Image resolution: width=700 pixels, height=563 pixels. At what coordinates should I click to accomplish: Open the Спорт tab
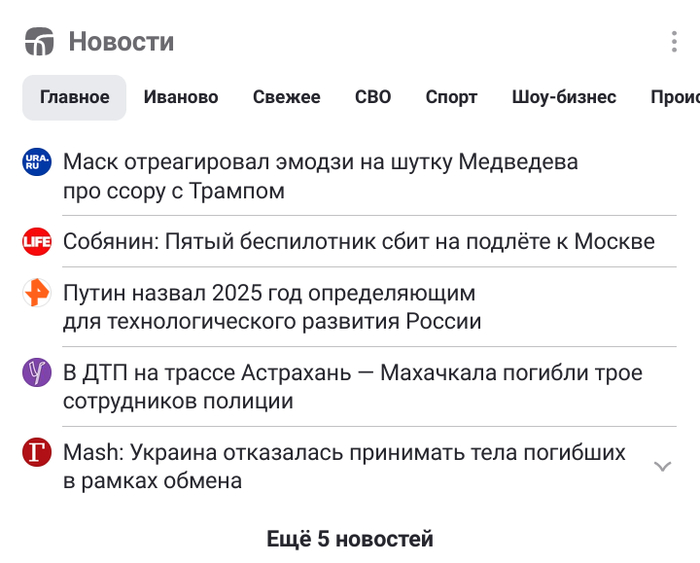[451, 97]
